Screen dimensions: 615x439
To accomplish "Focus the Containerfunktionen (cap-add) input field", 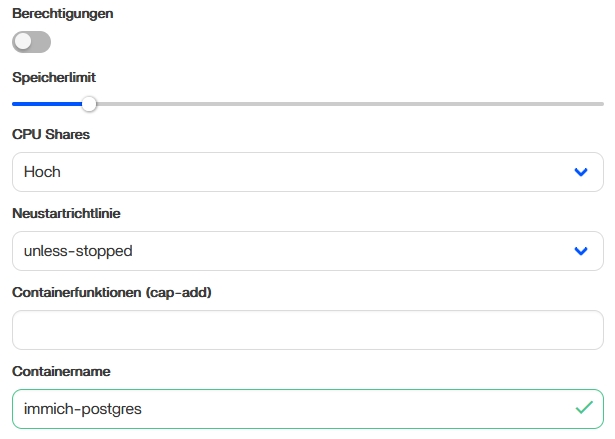I will tap(308, 330).
